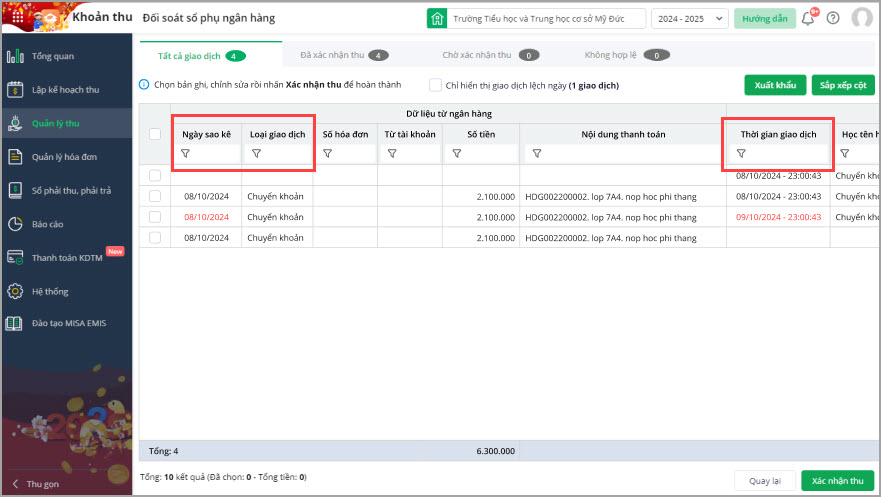
Task: Click the Lập kế hoạch thu calendar icon
Action: click(15, 90)
